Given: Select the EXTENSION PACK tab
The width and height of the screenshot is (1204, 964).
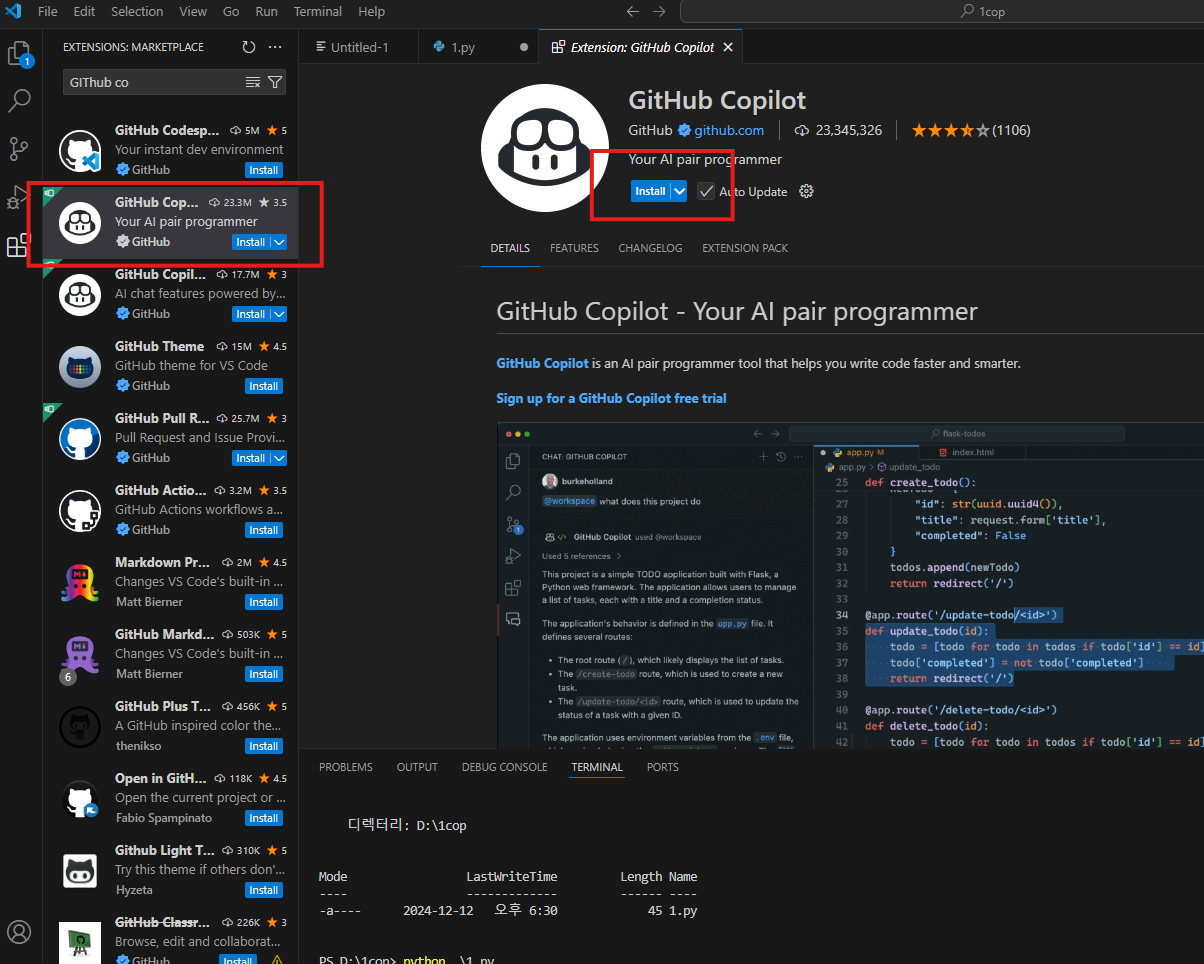Looking at the screenshot, I should click(745, 248).
